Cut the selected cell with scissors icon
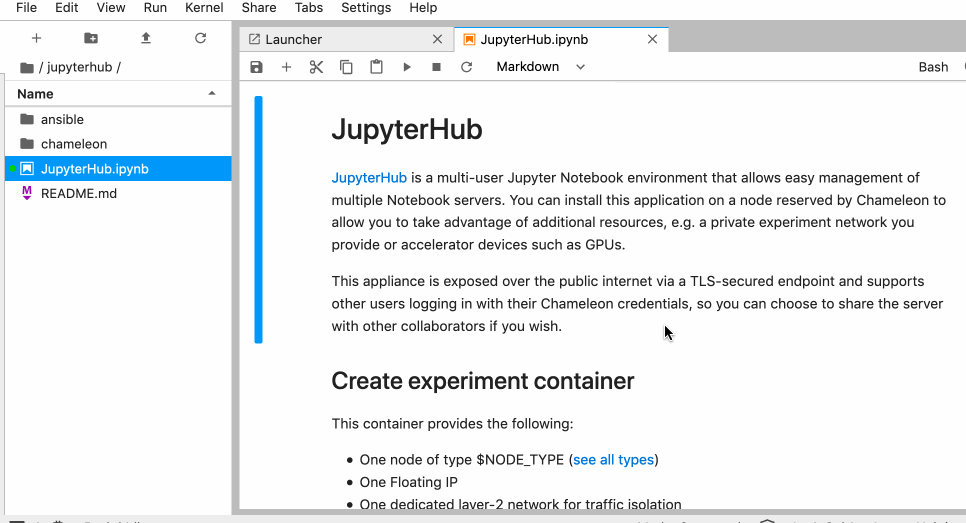The height and width of the screenshot is (523, 966). pos(316,67)
